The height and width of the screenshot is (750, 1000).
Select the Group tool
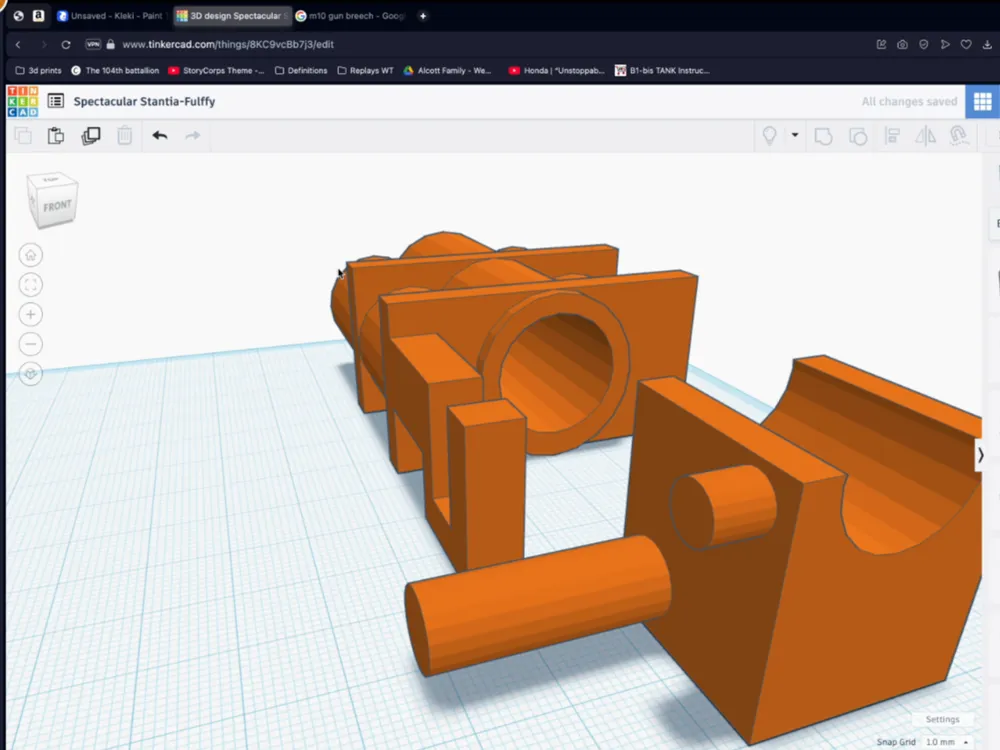[x=823, y=135]
